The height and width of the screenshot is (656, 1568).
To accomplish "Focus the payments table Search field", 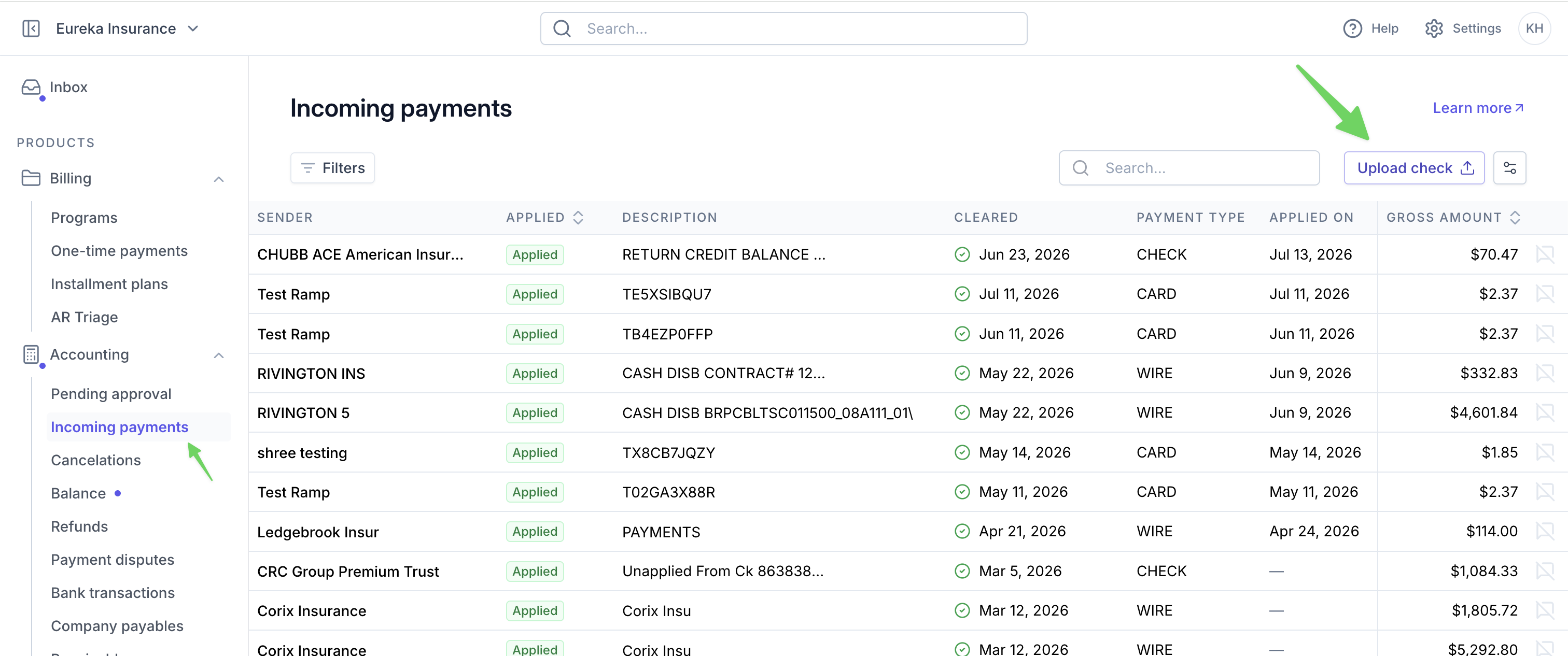I will 1189,168.
